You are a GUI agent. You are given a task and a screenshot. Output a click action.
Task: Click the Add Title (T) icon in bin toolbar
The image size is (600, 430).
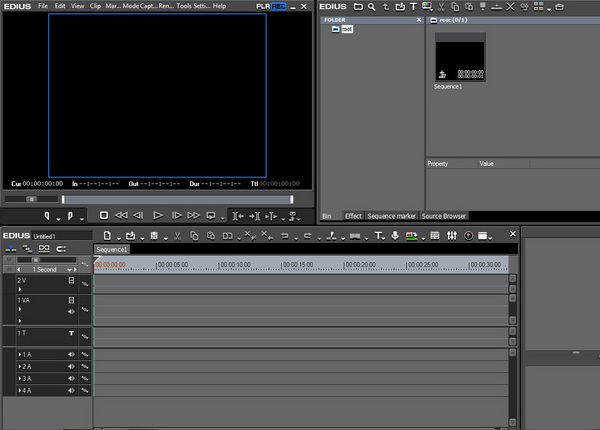[412, 7]
